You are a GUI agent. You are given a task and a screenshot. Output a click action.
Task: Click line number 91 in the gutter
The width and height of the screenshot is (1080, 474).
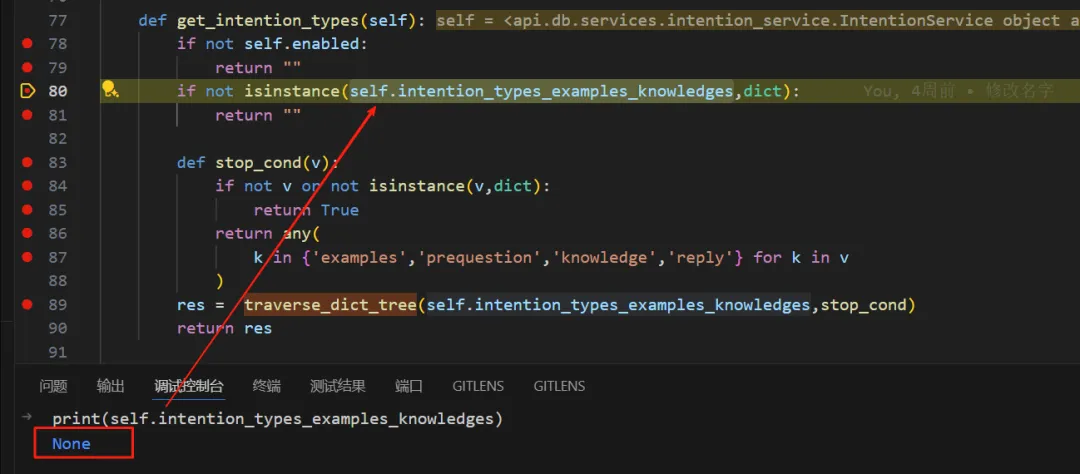pyautogui.click(x=58, y=352)
